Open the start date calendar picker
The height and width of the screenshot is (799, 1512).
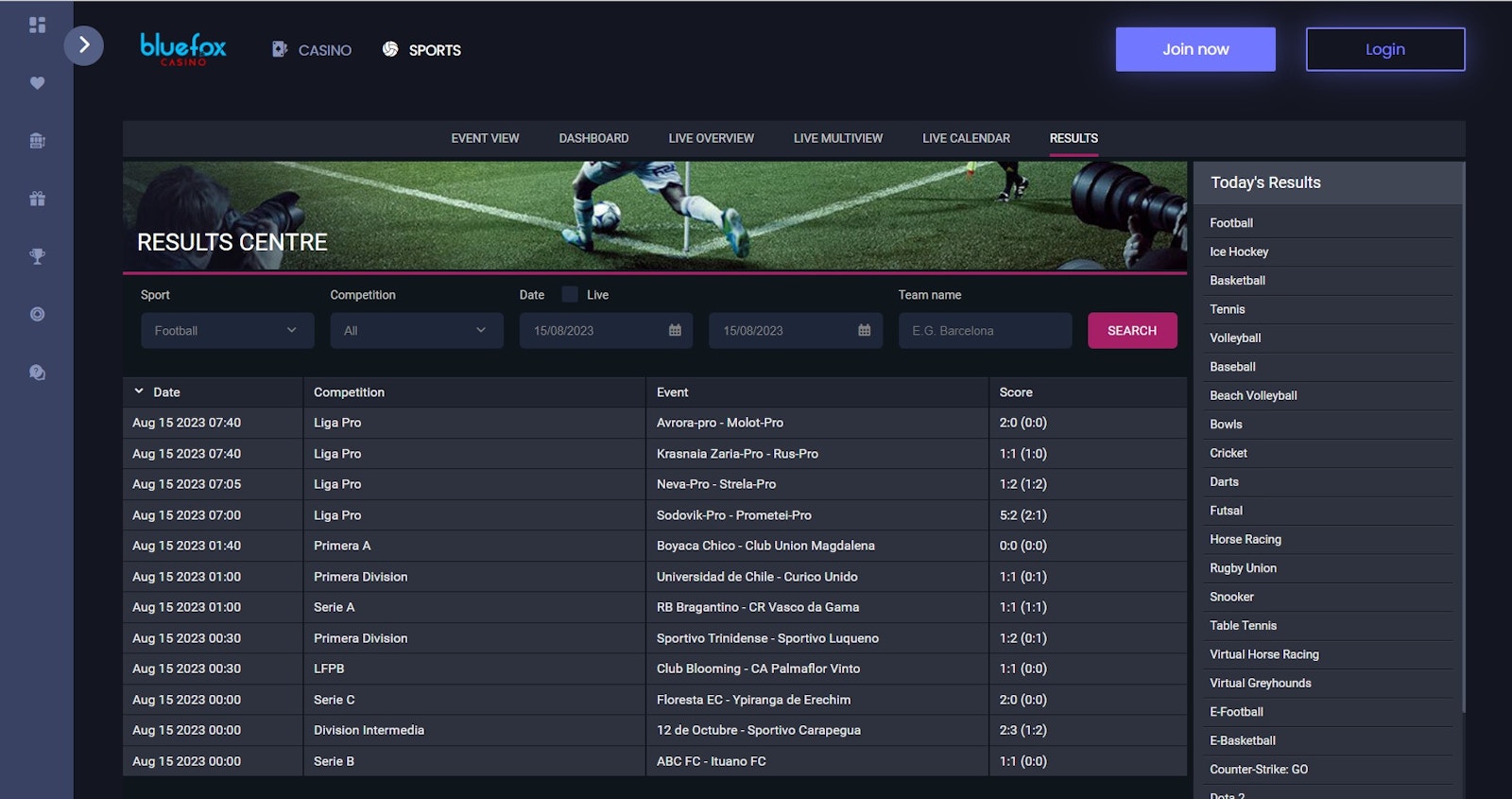(x=675, y=331)
